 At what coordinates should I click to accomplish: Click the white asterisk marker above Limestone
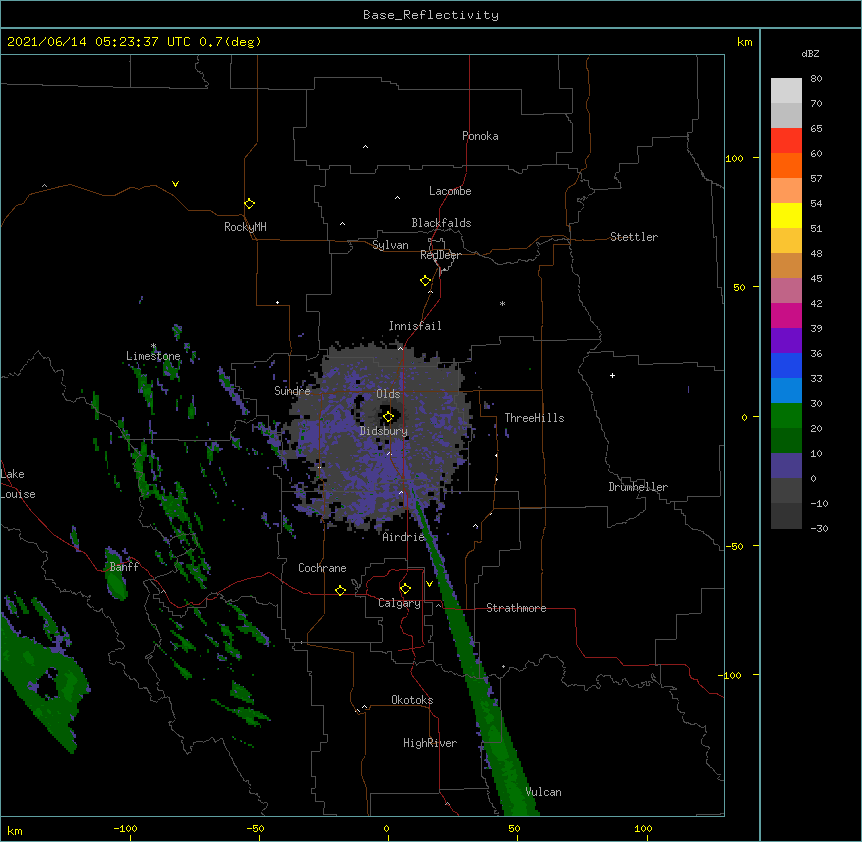click(153, 346)
